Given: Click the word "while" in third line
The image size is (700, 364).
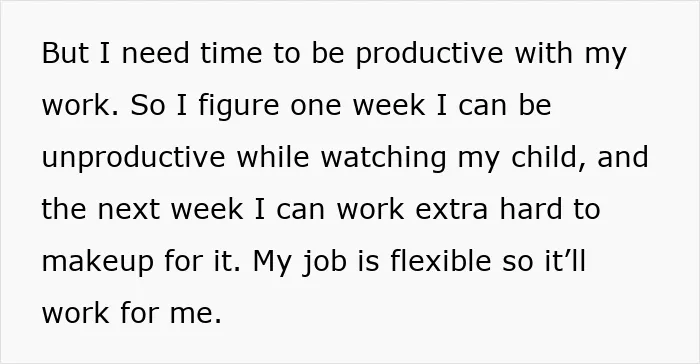Looking at the screenshot, I should [273, 157].
